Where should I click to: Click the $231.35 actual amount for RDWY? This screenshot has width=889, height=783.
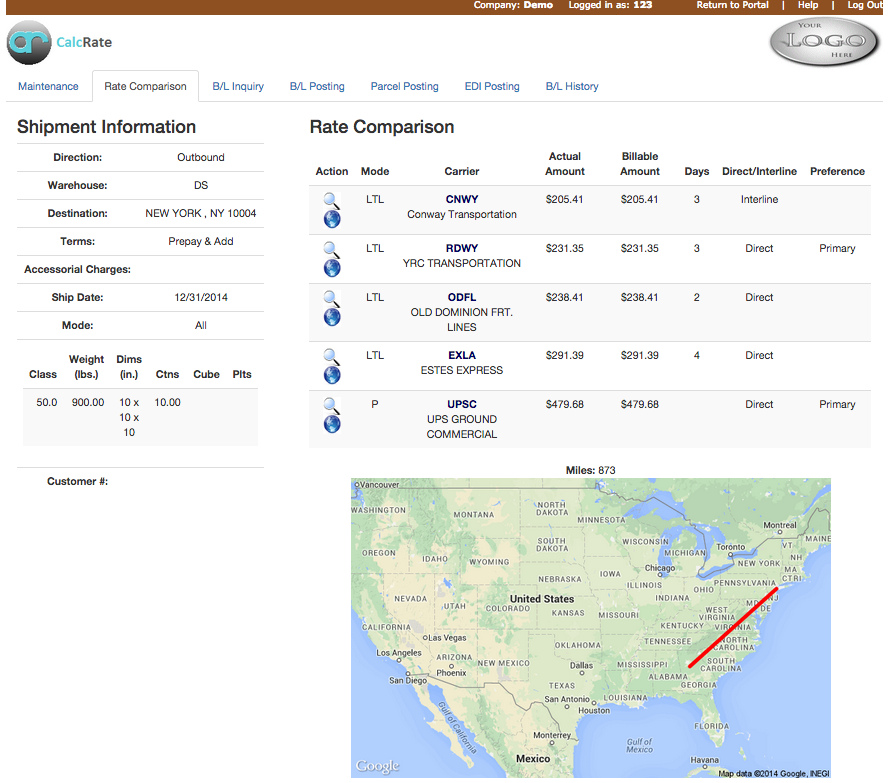coord(564,248)
